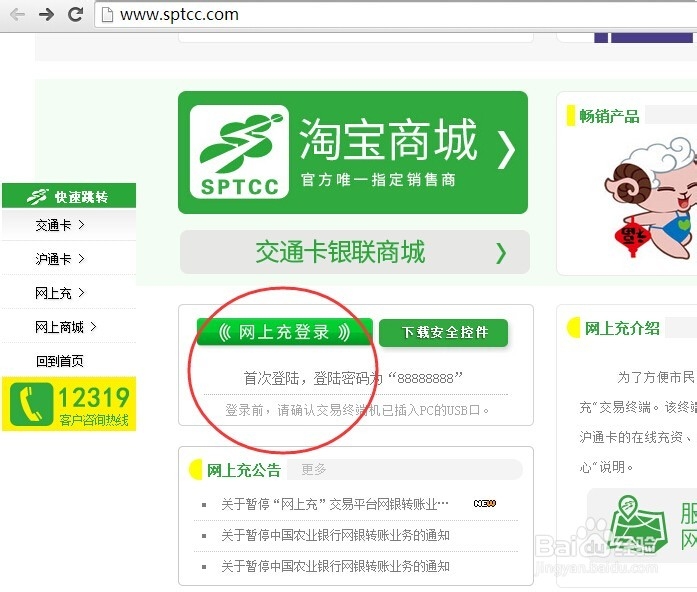Click the 为了方便市民 introduction paragraph
Image resolution: width=697 pixels, height=592 pixels.
click(x=638, y=422)
